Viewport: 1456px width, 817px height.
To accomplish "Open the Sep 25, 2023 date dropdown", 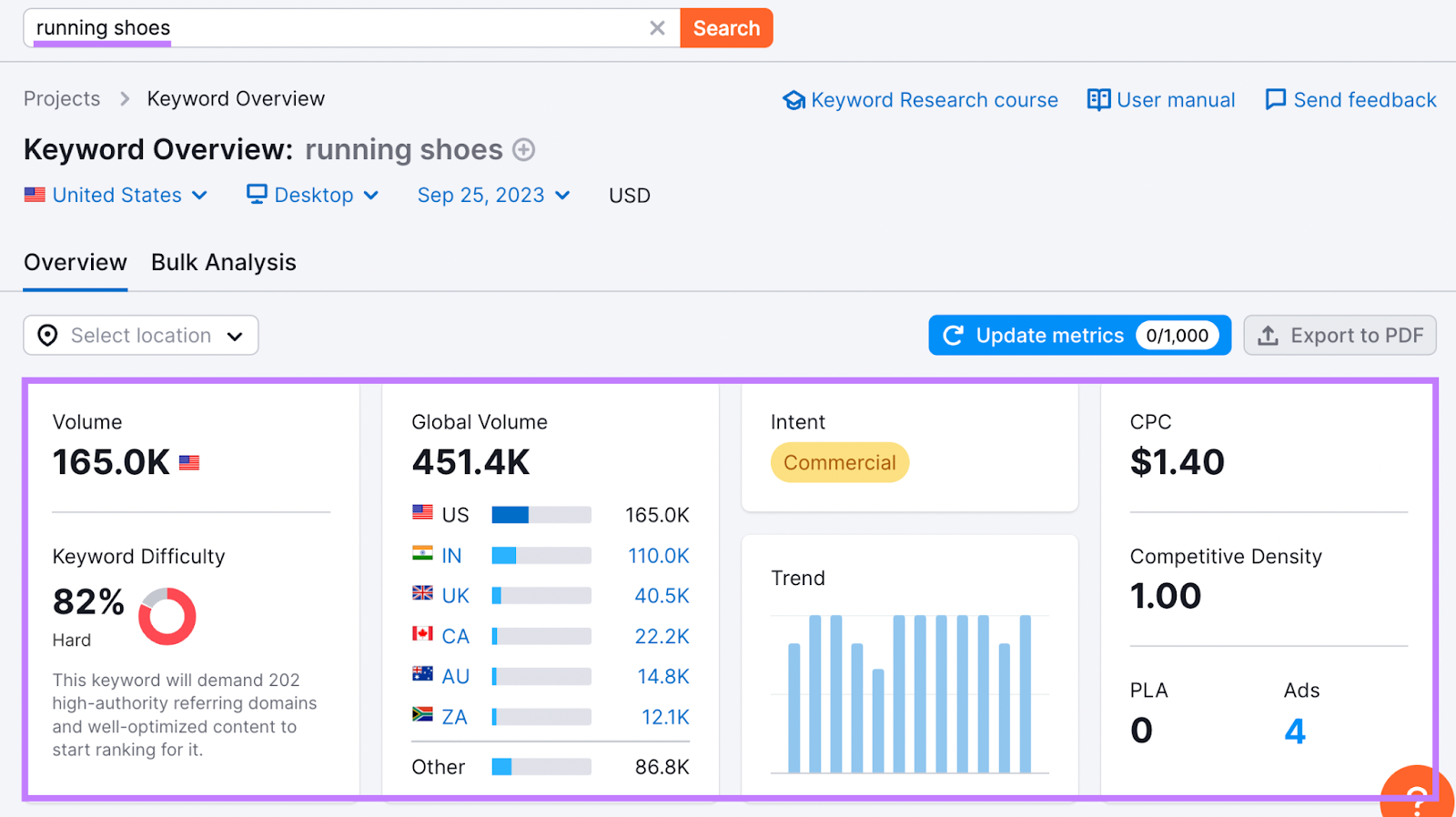I will (493, 196).
